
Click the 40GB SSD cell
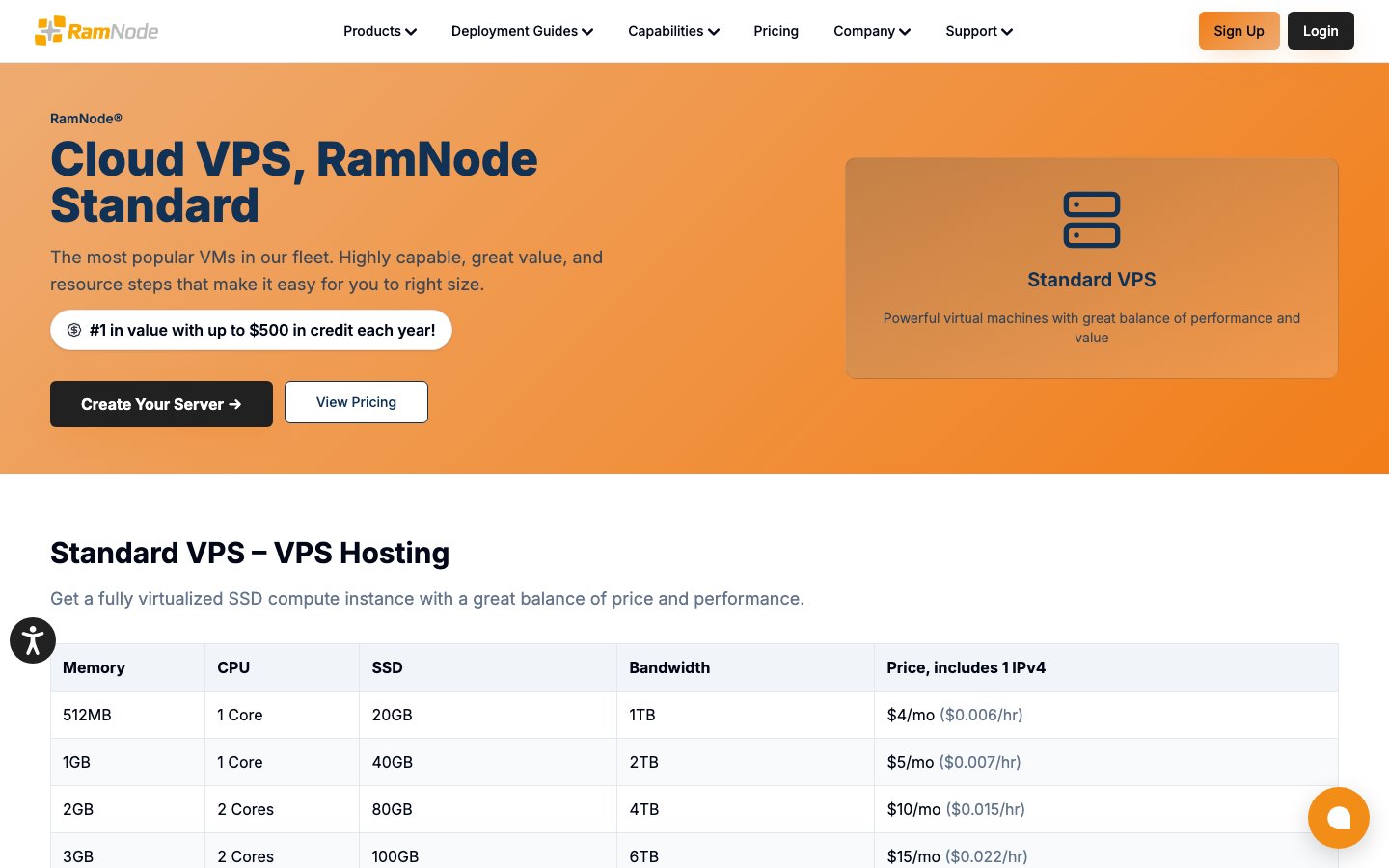[488, 762]
